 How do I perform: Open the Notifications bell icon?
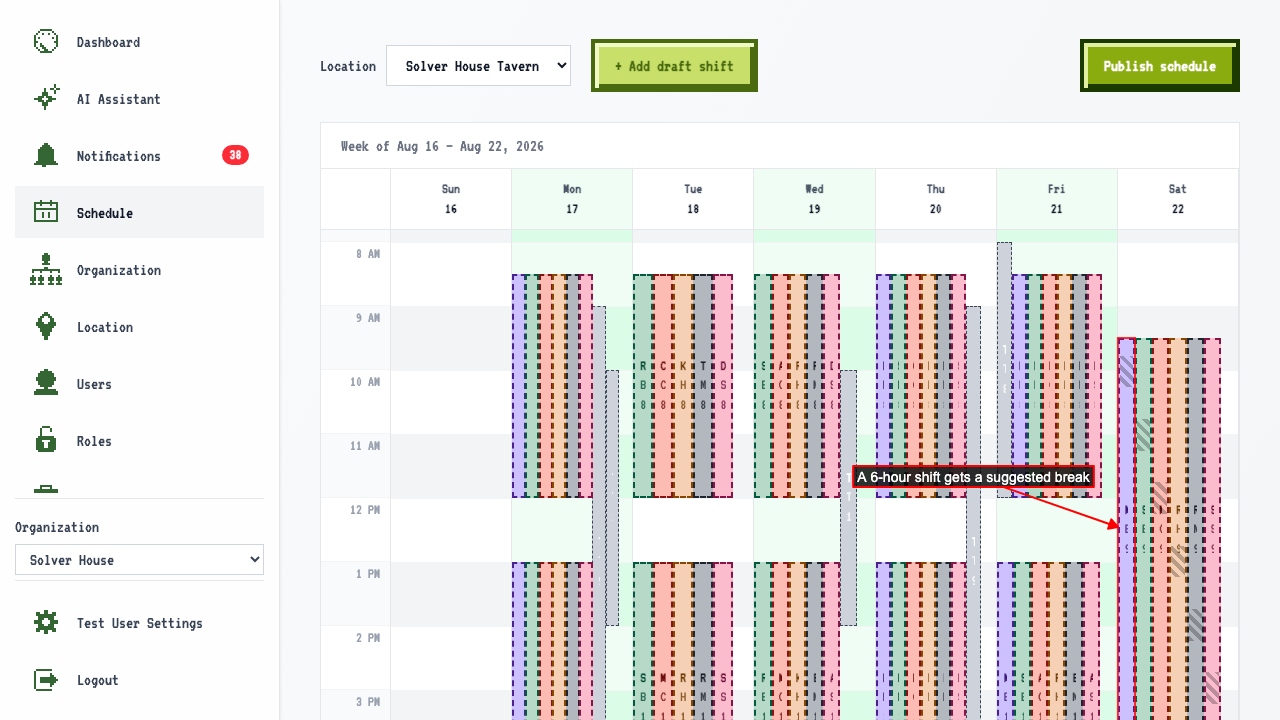click(x=46, y=156)
